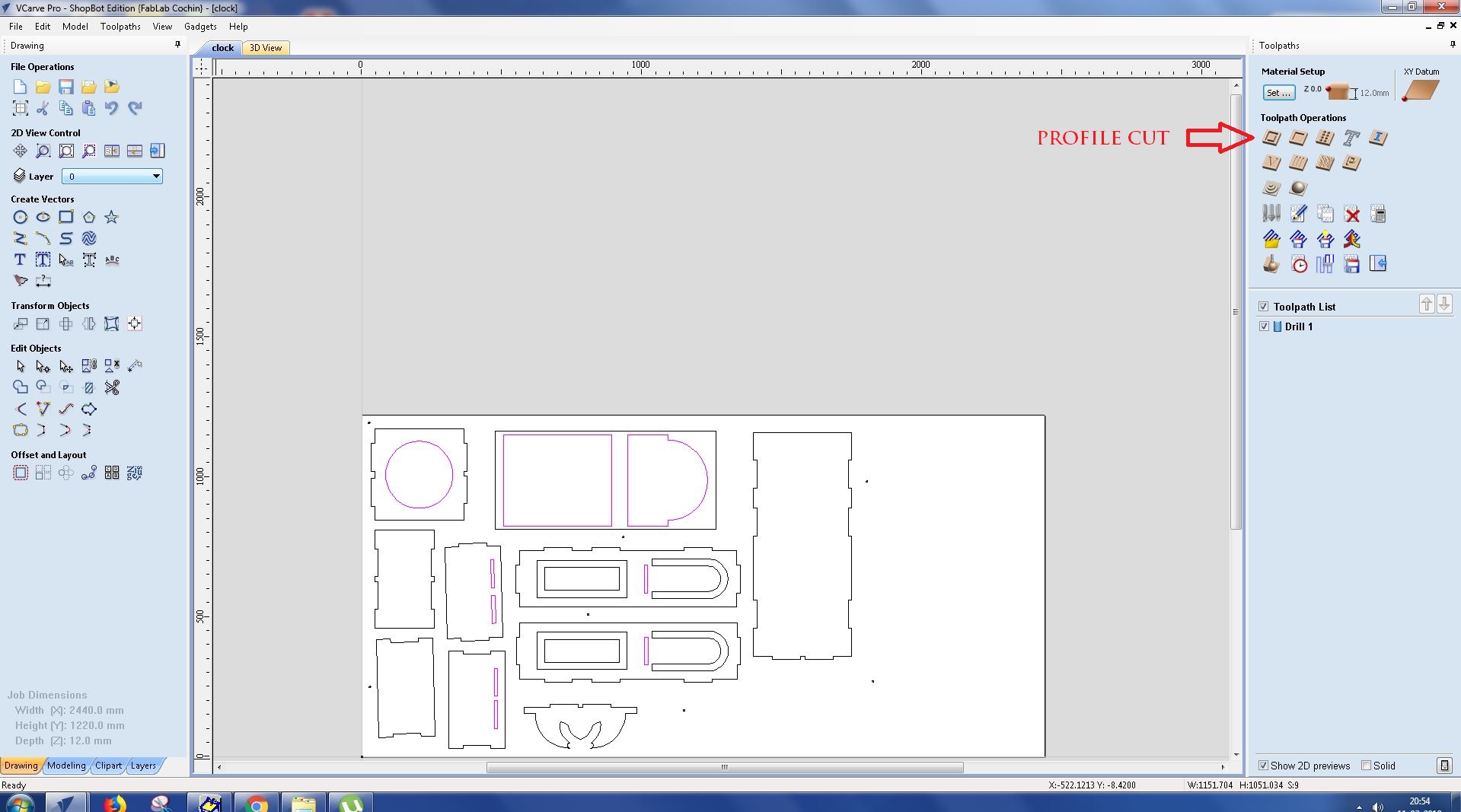Toggle Show 2D previews checkbox

point(1264,766)
